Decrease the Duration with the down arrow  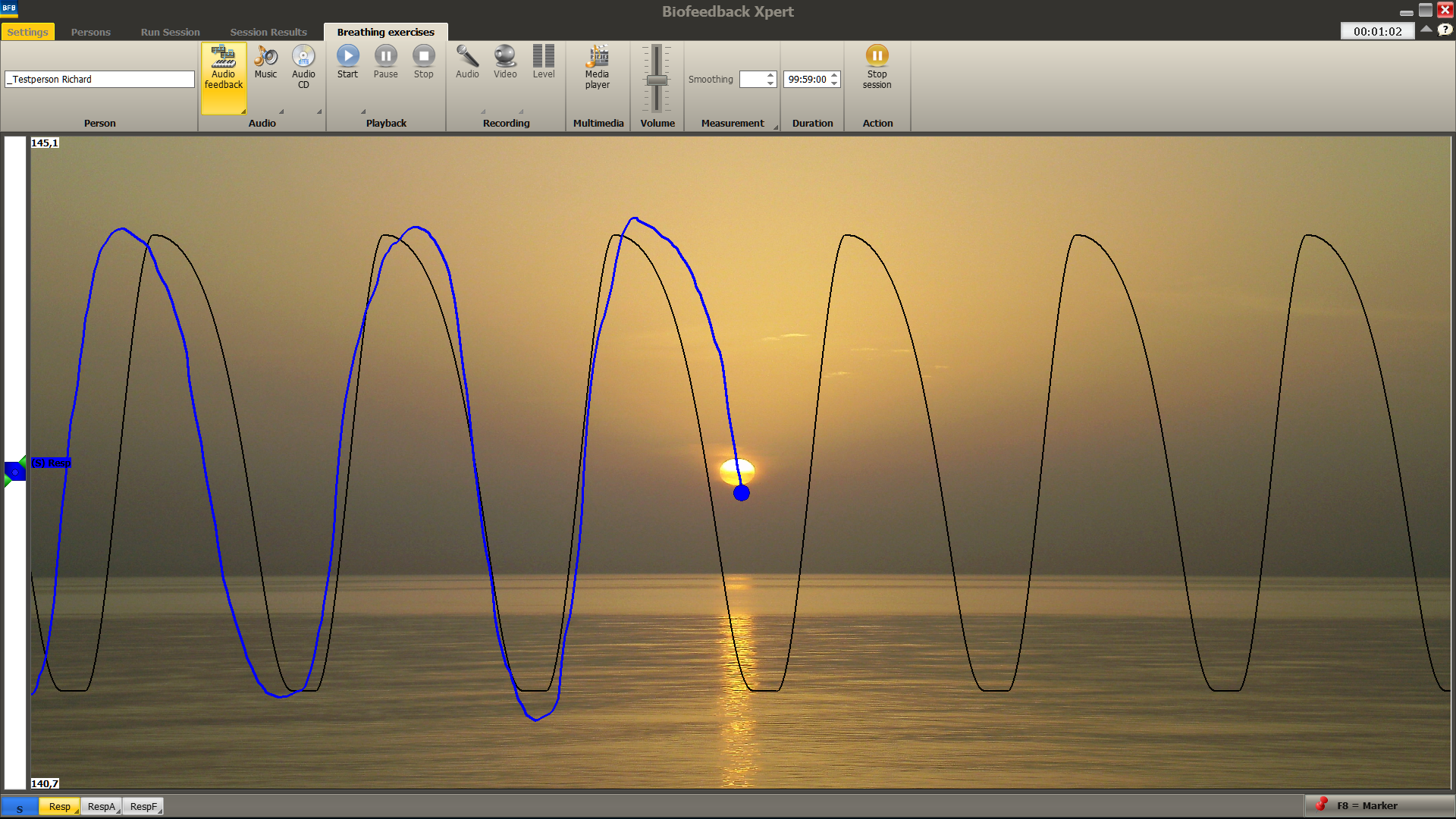tap(834, 83)
